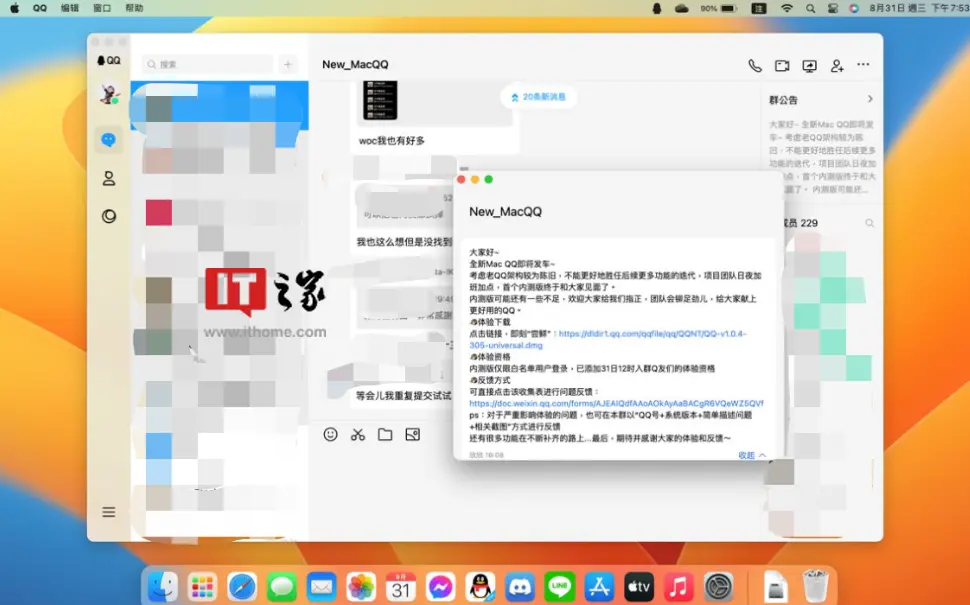Click the 20条新消息 new messages button
Image resolution: width=970 pixels, height=605 pixels.
538,97
